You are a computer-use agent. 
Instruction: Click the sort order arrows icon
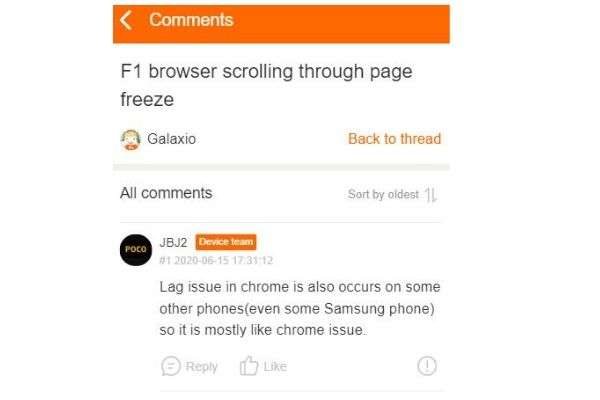pos(431,195)
